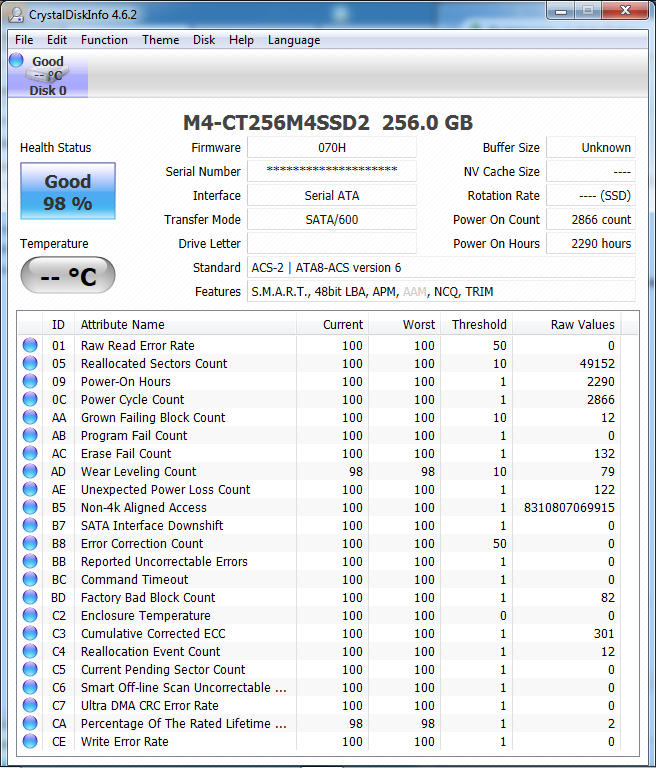Click the status orb for Grown Failing Block Count

[x=30, y=417]
